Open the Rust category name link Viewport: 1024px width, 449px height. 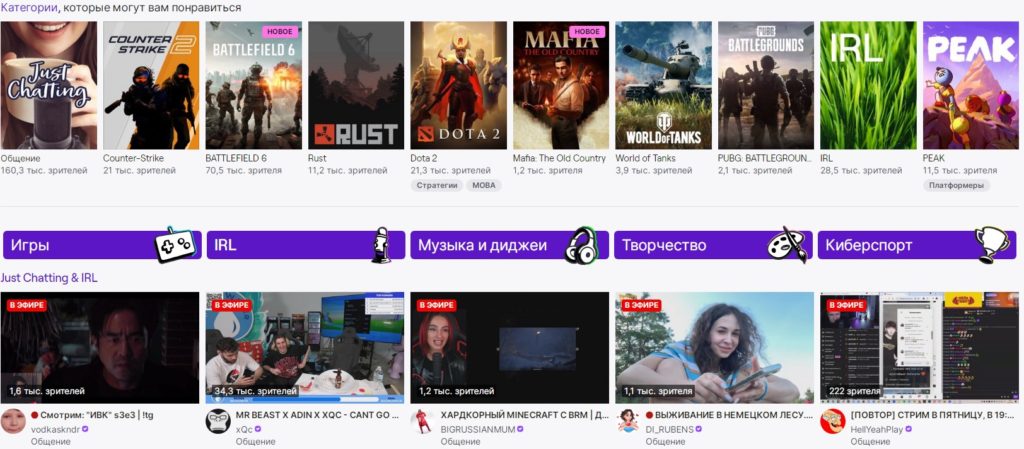[x=317, y=159]
